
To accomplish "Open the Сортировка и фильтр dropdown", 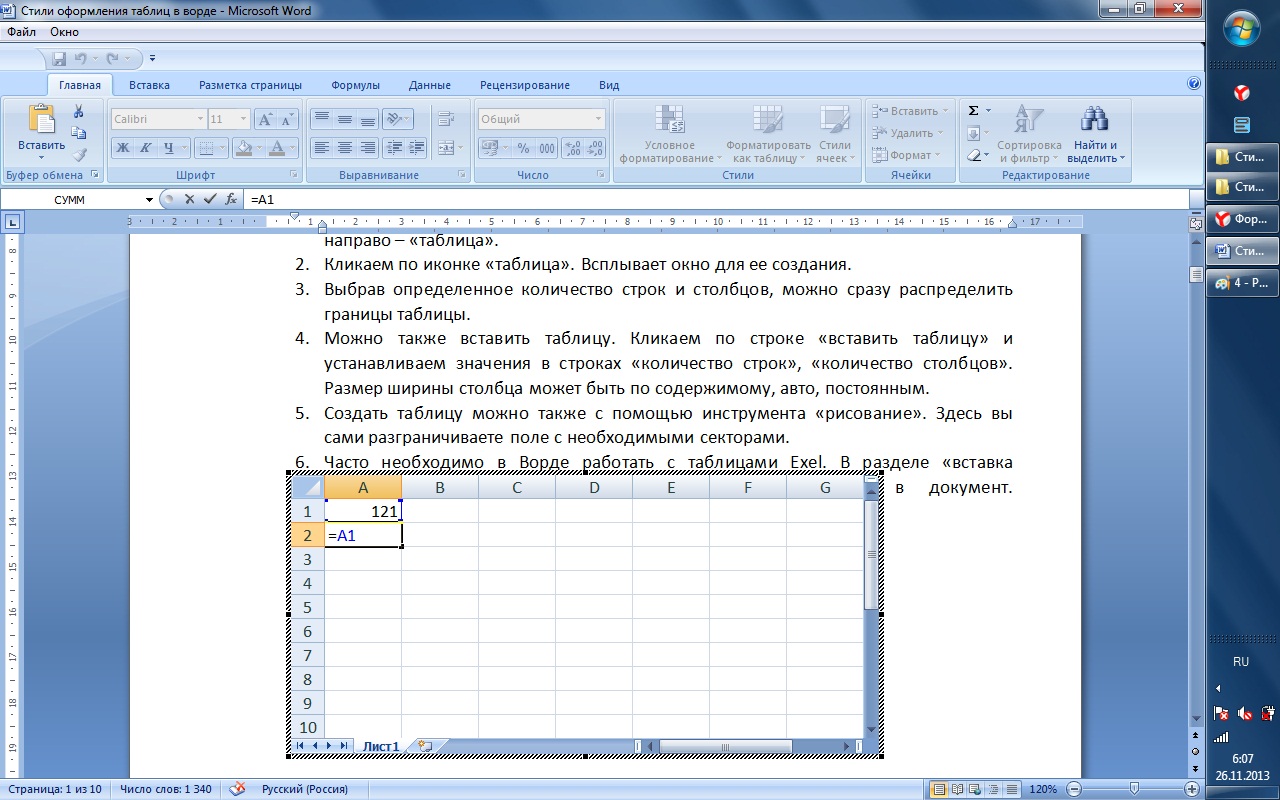I will pyautogui.click(x=1029, y=133).
